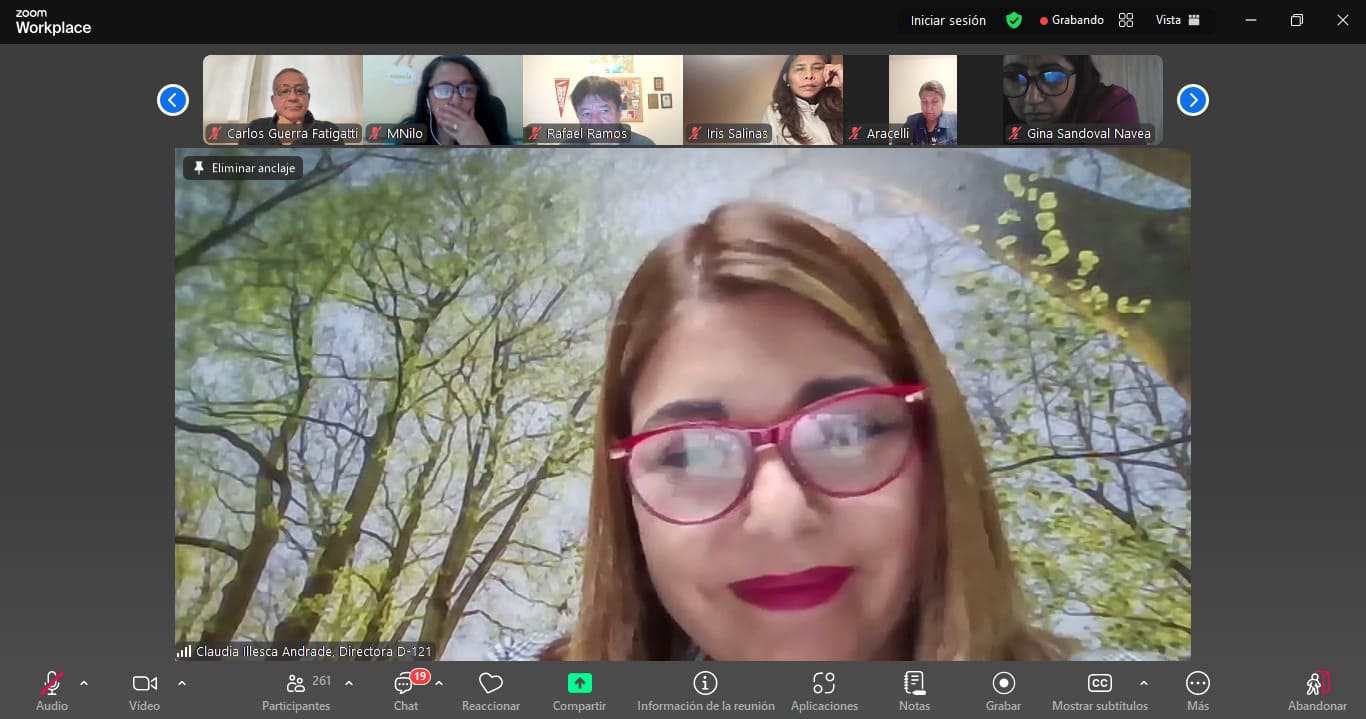Click the chat unread badge 19
This screenshot has width=1366, height=719.
(420, 677)
